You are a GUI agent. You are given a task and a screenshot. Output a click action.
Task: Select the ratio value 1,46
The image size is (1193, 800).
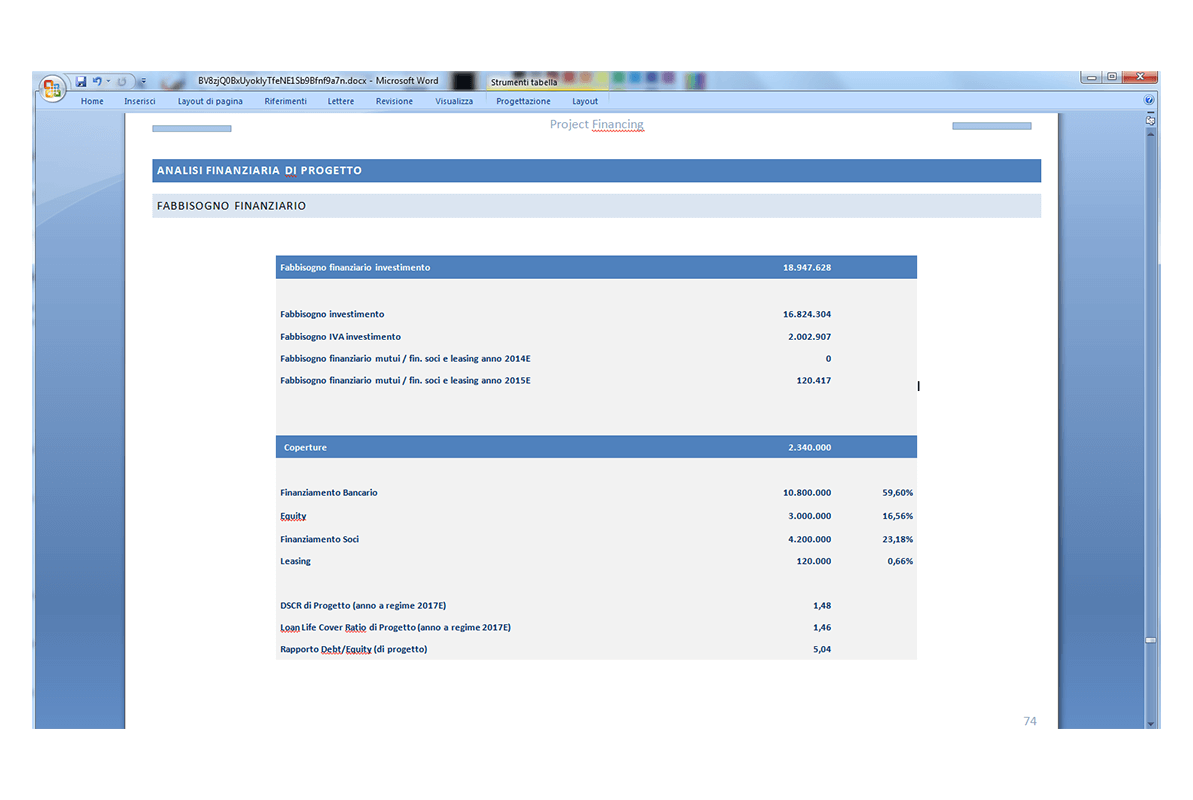822,628
